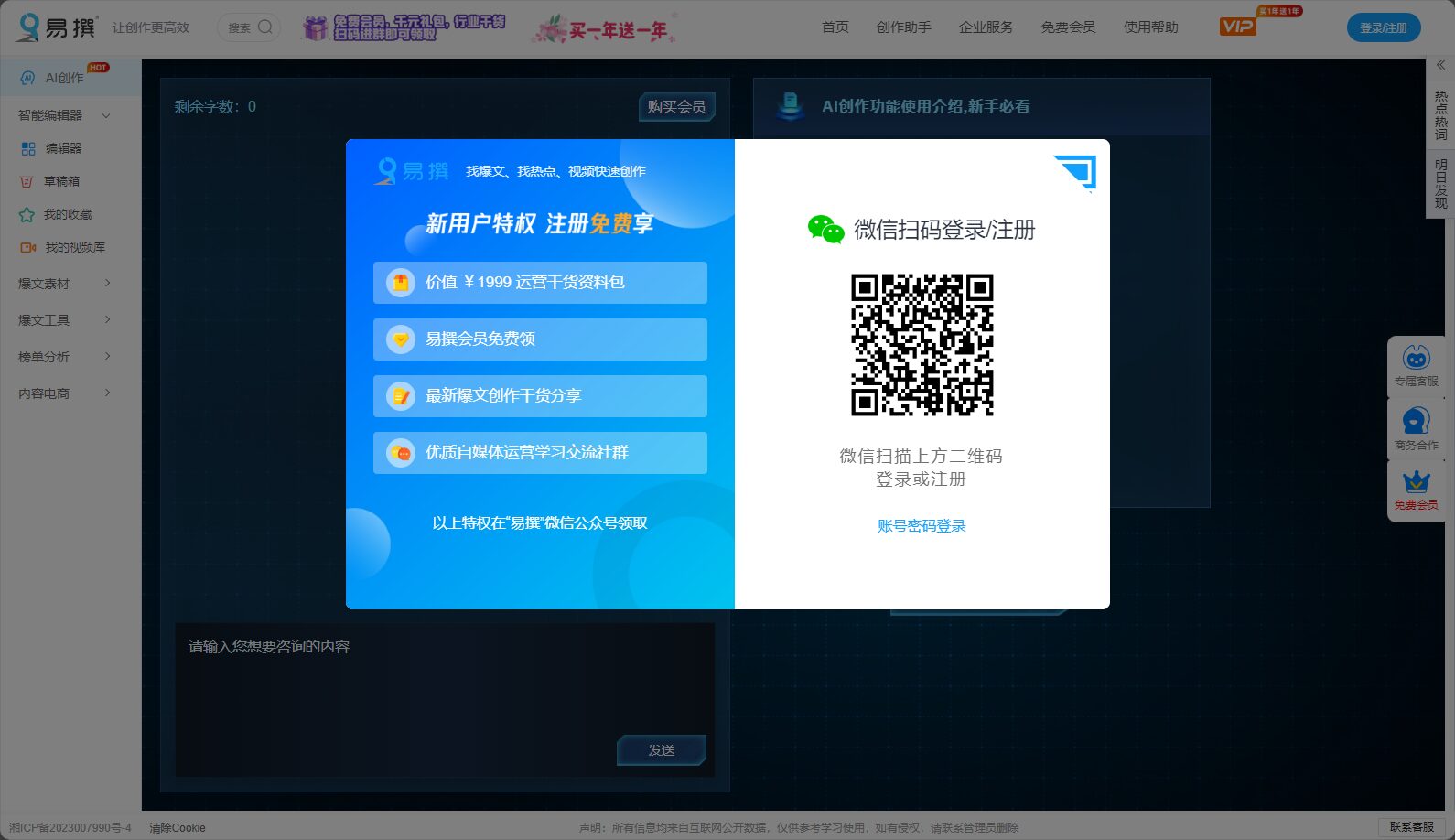The image size is (1455, 840).
Task: Open 我的视频库 video library
Action: [74, 247]
